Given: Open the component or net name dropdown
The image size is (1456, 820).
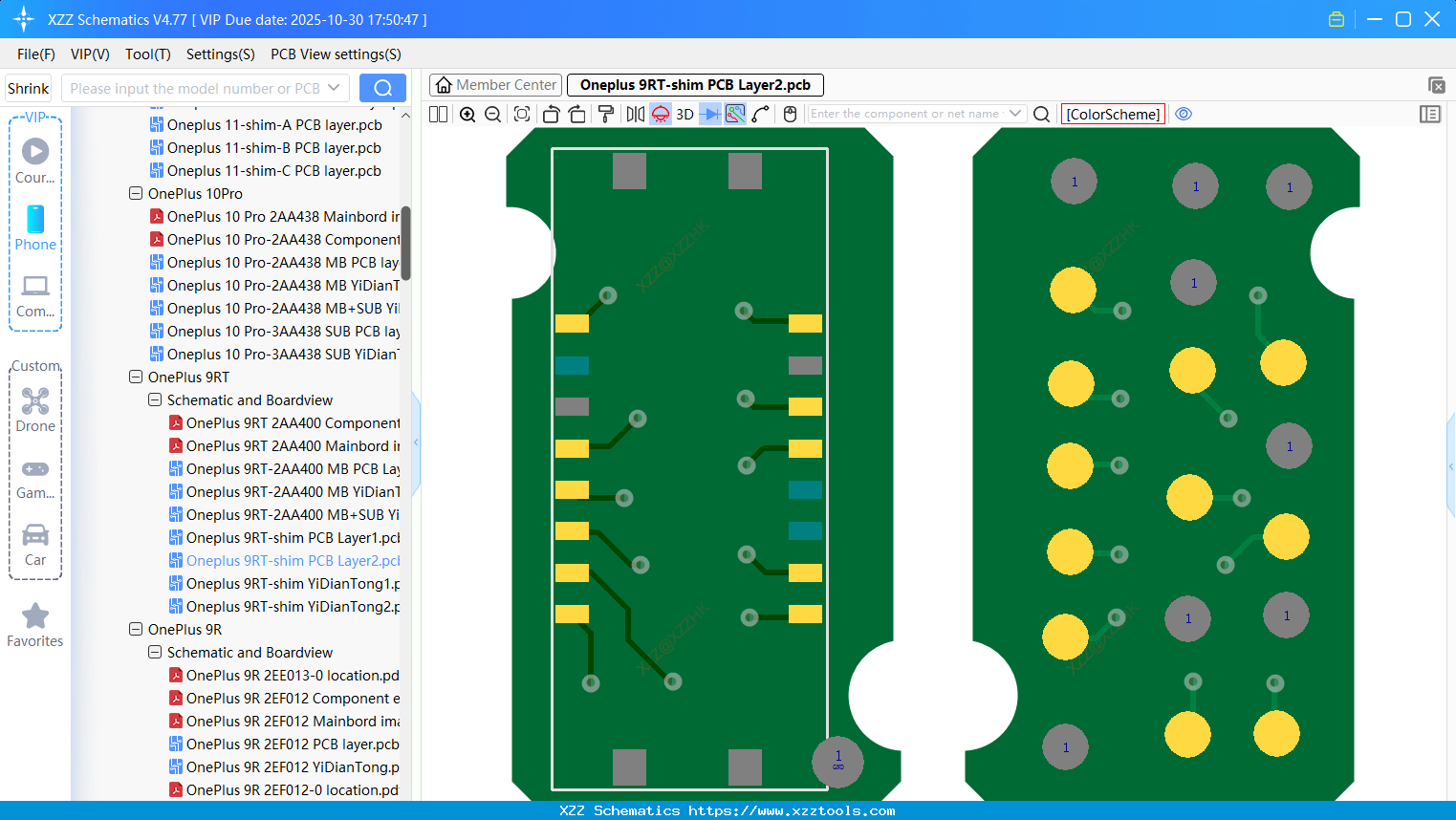Looking at the screenshot, I should coord(1015,113).
